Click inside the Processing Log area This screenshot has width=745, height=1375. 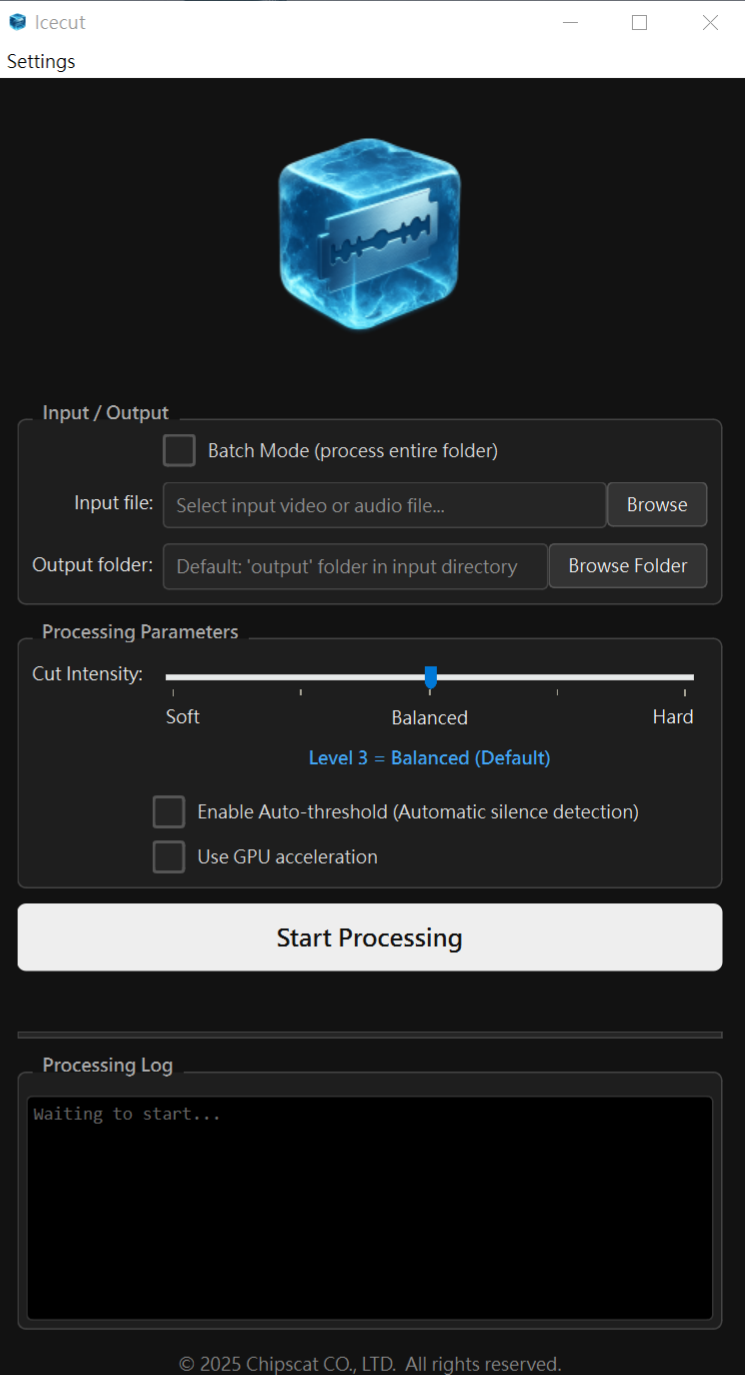(369, 1208)
